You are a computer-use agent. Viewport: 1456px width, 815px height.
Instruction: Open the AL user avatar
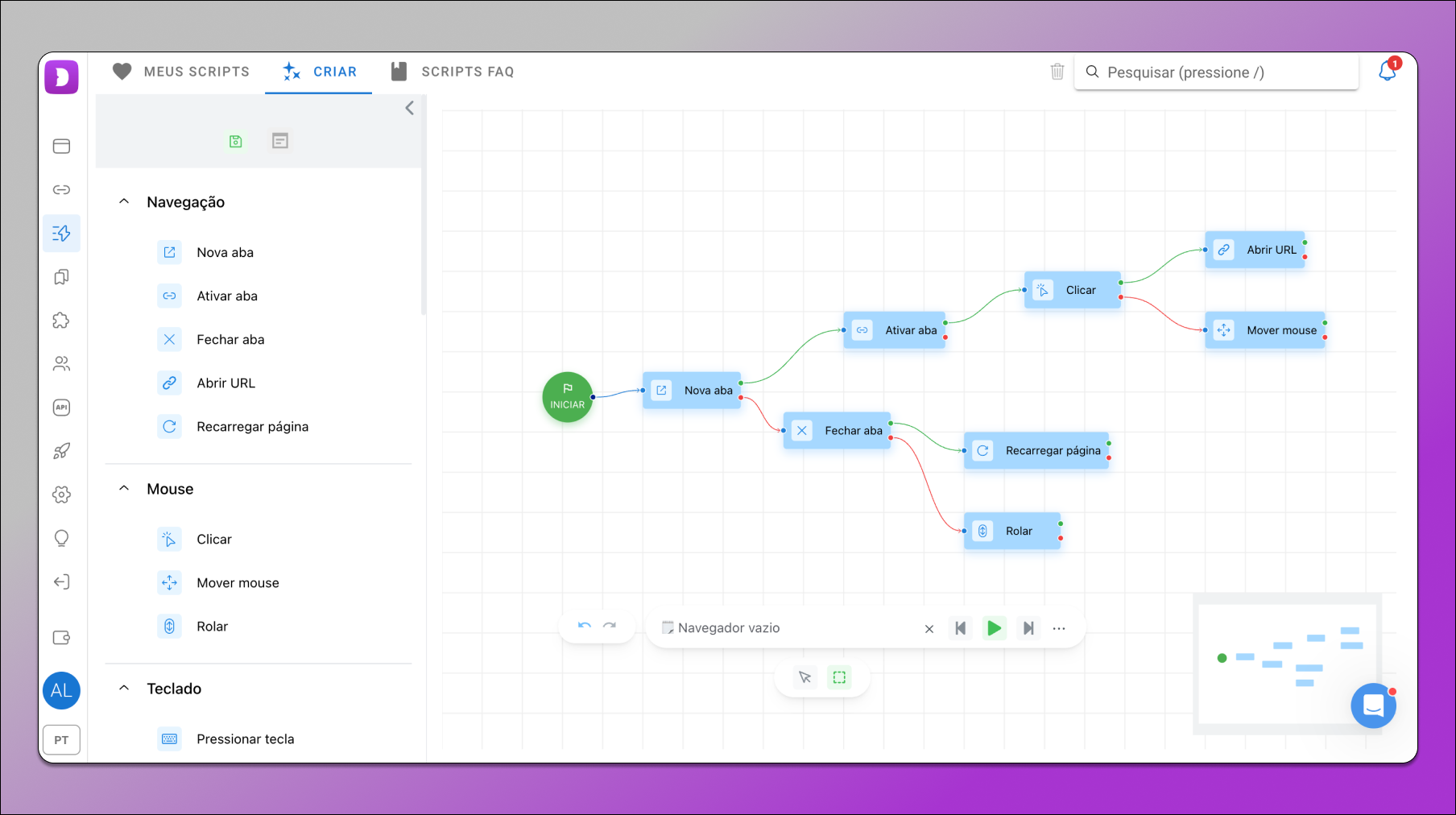[x=61, y=690]
